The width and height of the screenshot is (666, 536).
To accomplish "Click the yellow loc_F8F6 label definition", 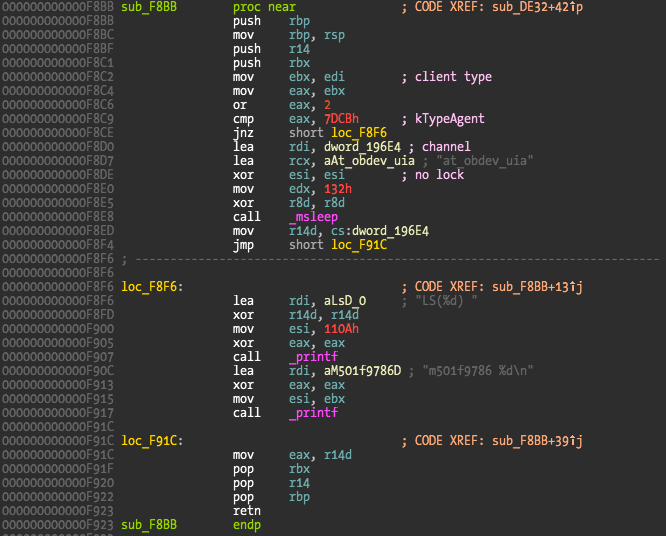I will (145, 286).
